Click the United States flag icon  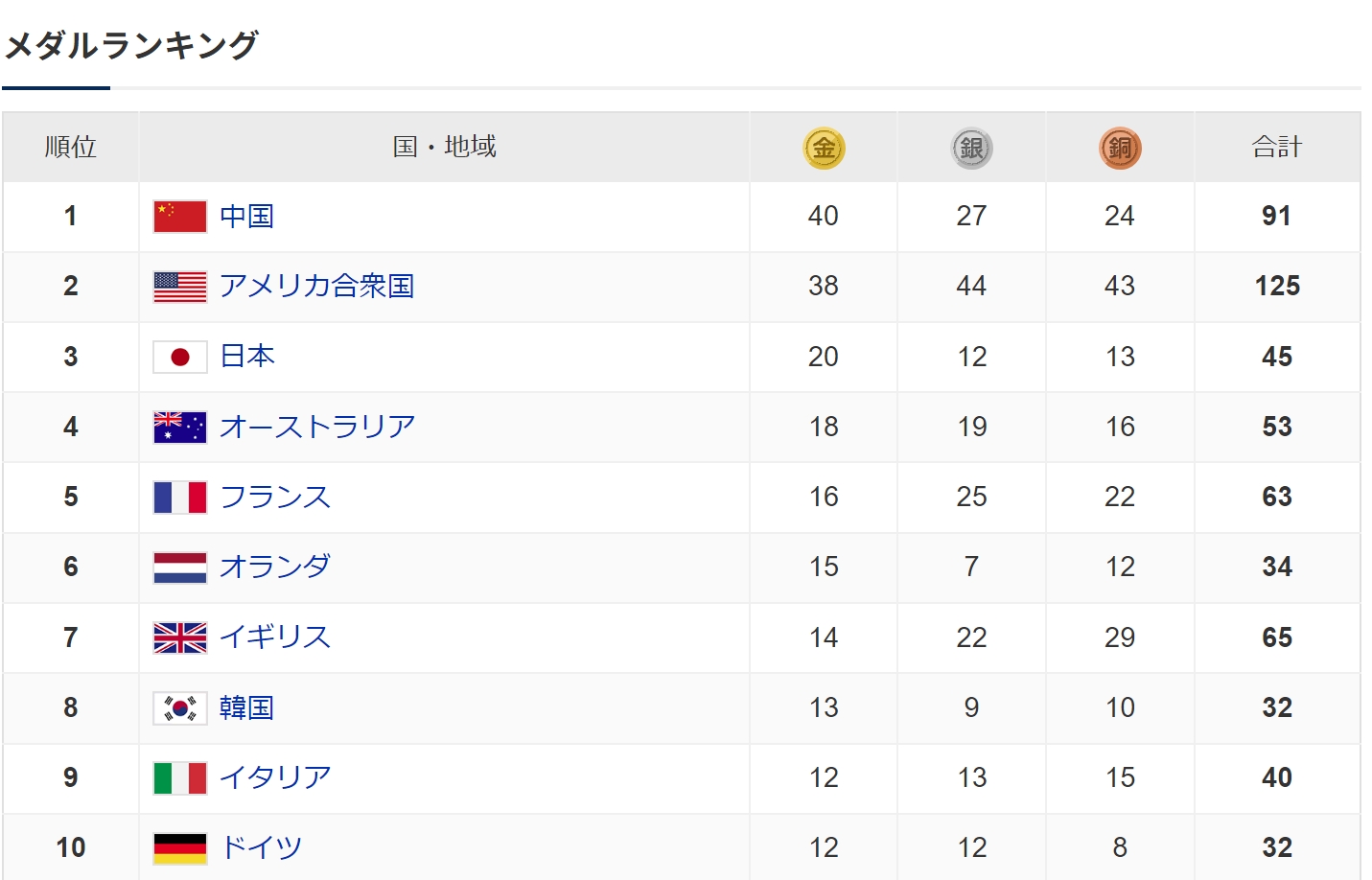(x=180, y=287)
